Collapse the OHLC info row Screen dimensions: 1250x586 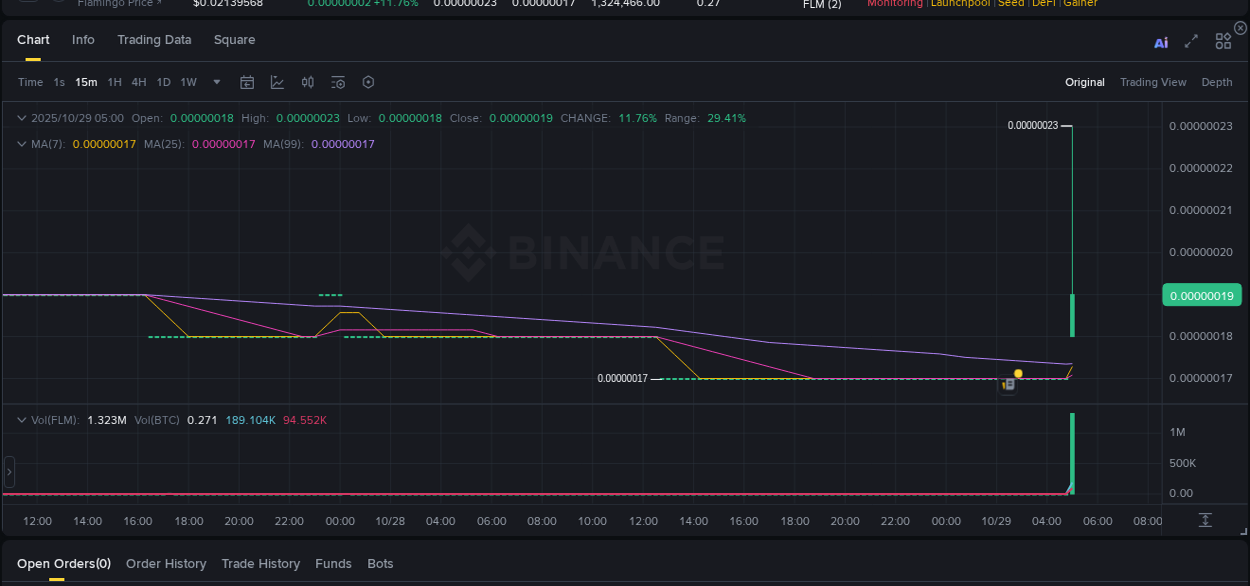point(20,118)
